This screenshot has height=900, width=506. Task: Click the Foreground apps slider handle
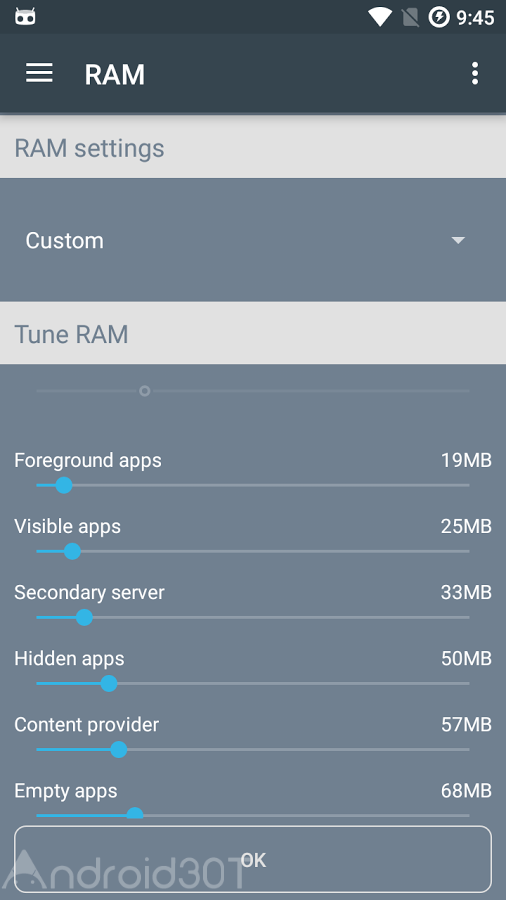[64, 485]
